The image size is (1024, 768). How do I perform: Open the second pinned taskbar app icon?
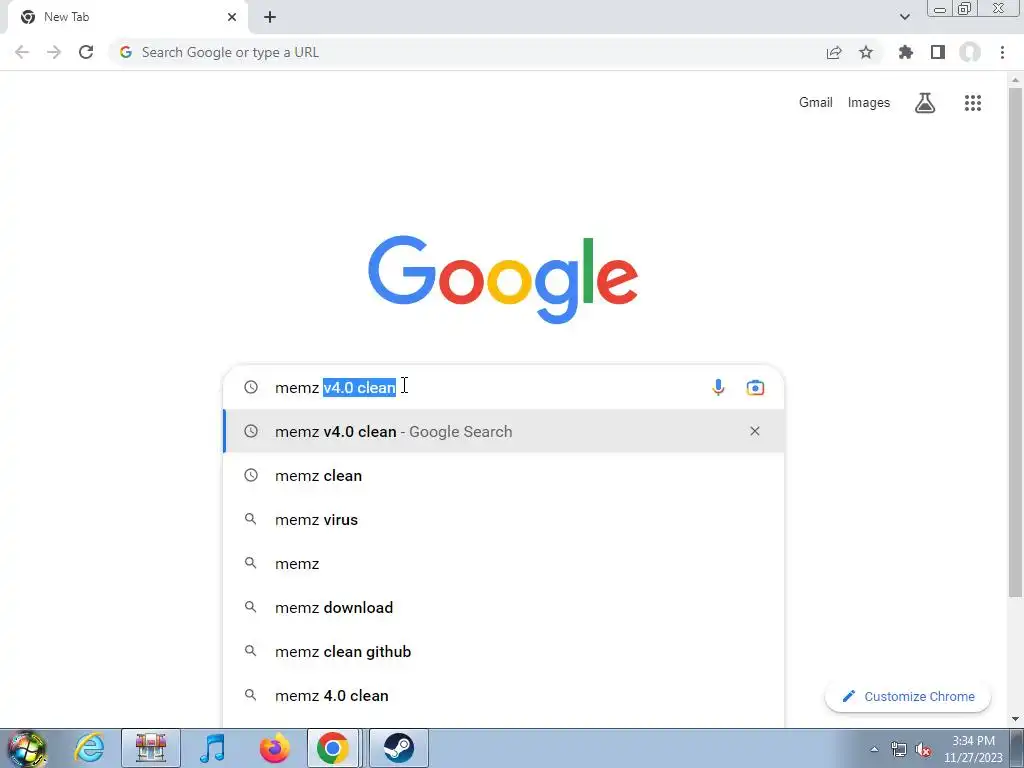151,748
